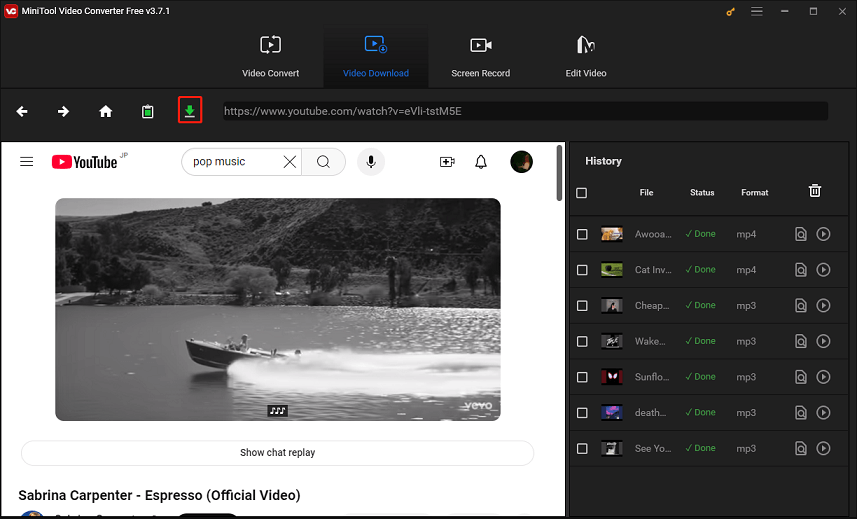Click the mp4 format of Cat Inv...
The height and width of the screenshot is (519, 857).
click(x=746, y=270)
